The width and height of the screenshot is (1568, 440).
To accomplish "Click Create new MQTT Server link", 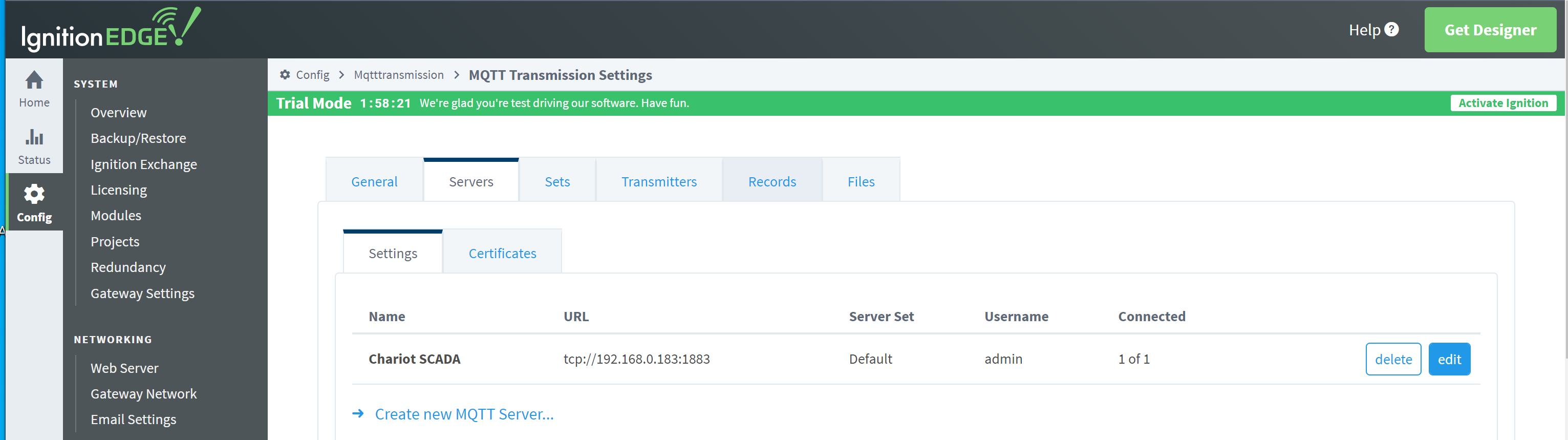I will pyautogui.click(x=464, y=414).
